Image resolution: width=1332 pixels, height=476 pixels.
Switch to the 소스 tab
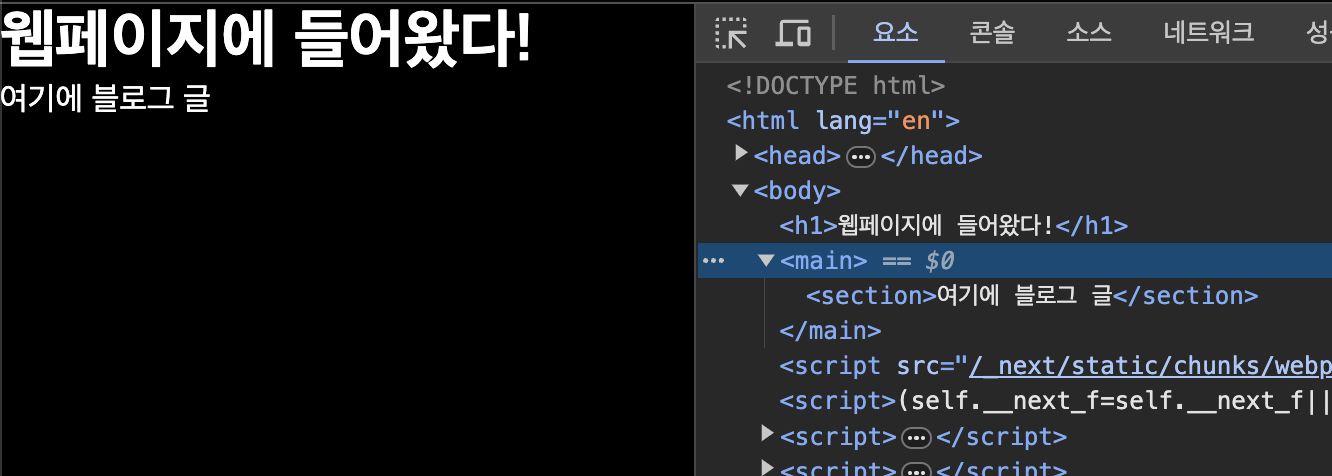pyautogui.click(x=1089, y=33)
